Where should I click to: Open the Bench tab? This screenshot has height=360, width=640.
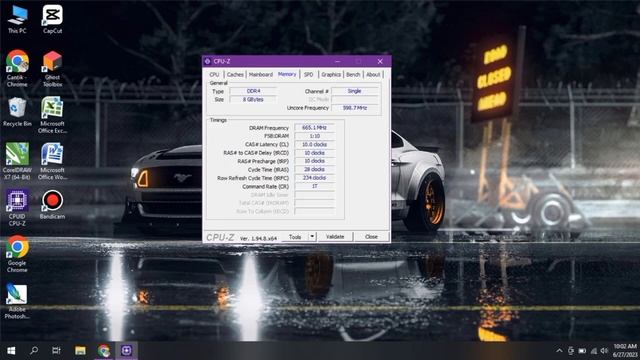coord(353,75)
